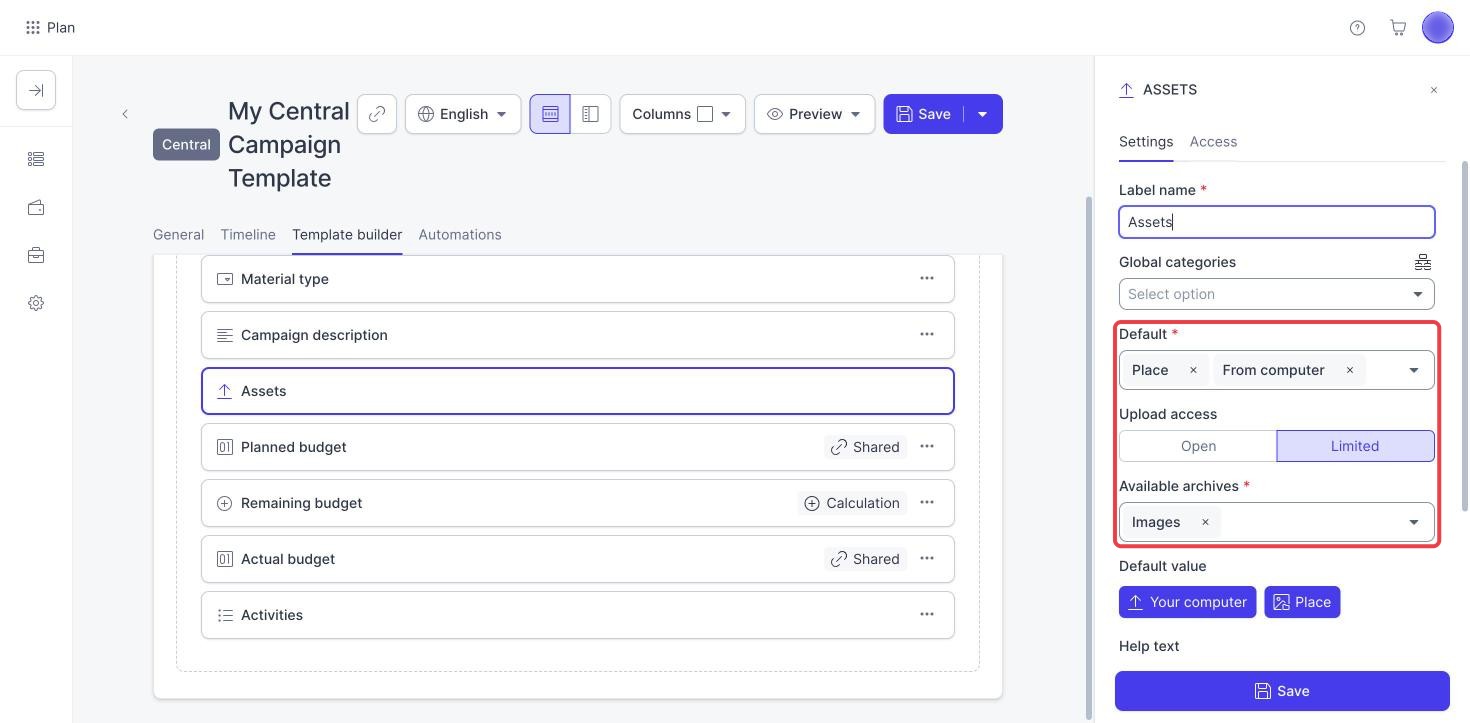Open the Global categories select dropdown

tap(1277, 294)
